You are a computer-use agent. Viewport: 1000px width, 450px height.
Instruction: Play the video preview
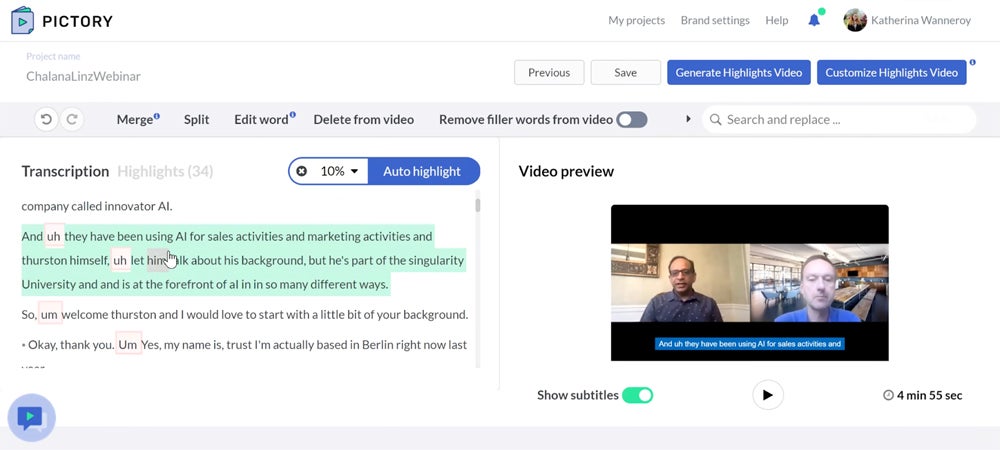pos(767,395)
